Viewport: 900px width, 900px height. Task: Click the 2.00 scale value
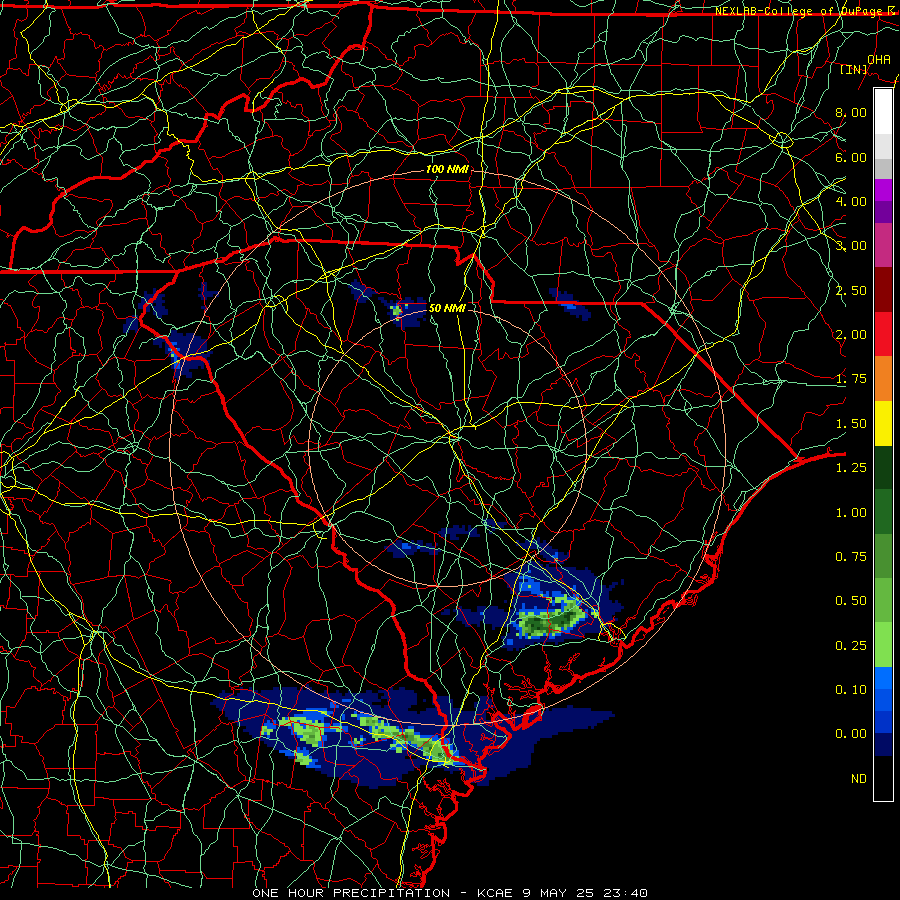(x=851, y=335)
